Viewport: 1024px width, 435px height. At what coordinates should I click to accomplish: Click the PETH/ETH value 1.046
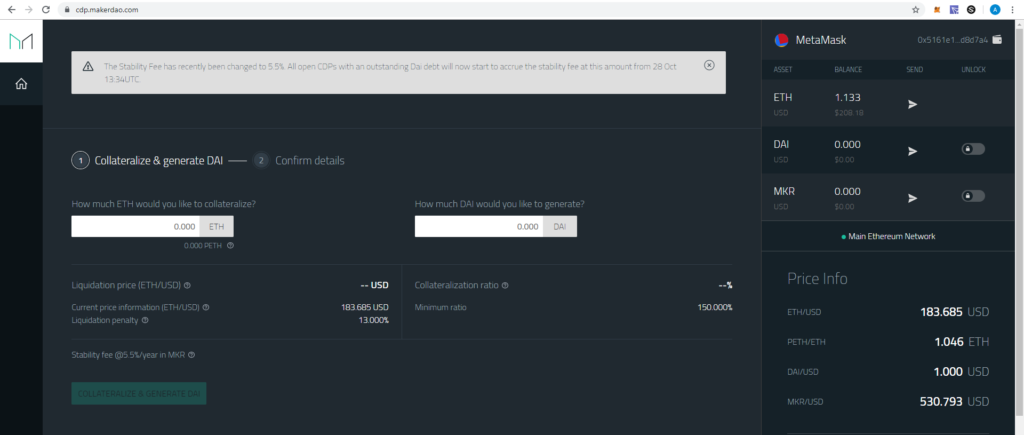click(x=949, y=342)
